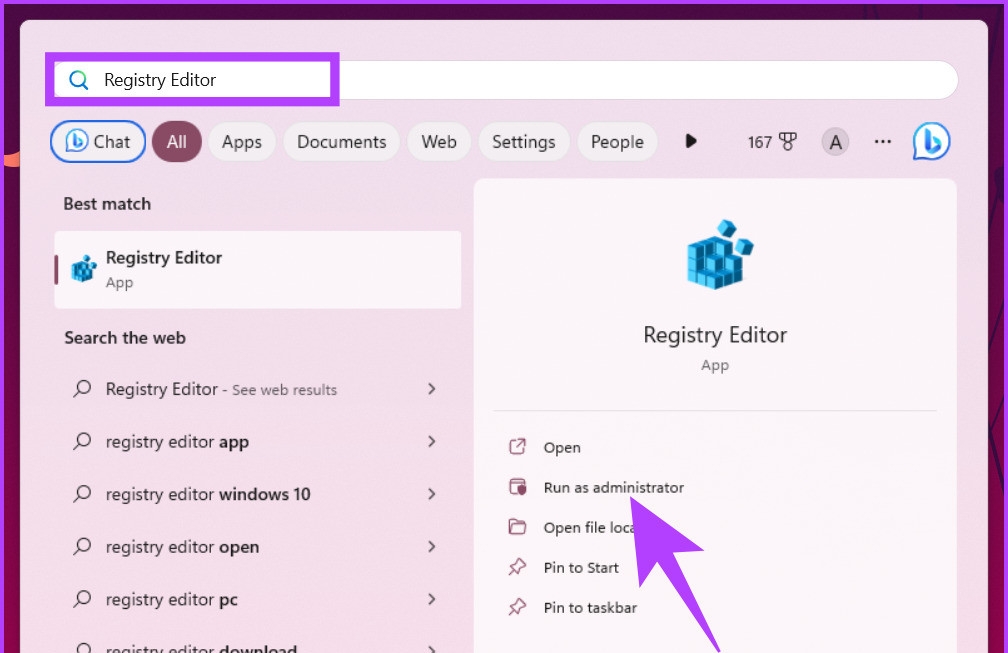Screen dimensions: 1008x653
Task: Open the Bing Chat filter button
Action: [x=98, y=141]
